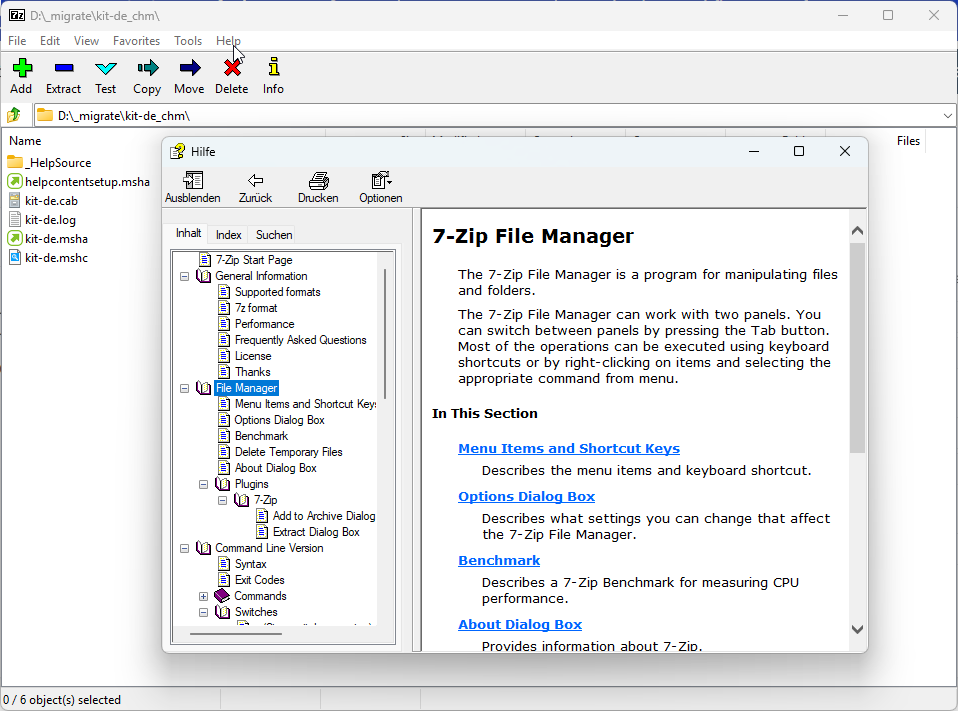Open the Tools menu
The image size is (958, 711).
[188, 41]
